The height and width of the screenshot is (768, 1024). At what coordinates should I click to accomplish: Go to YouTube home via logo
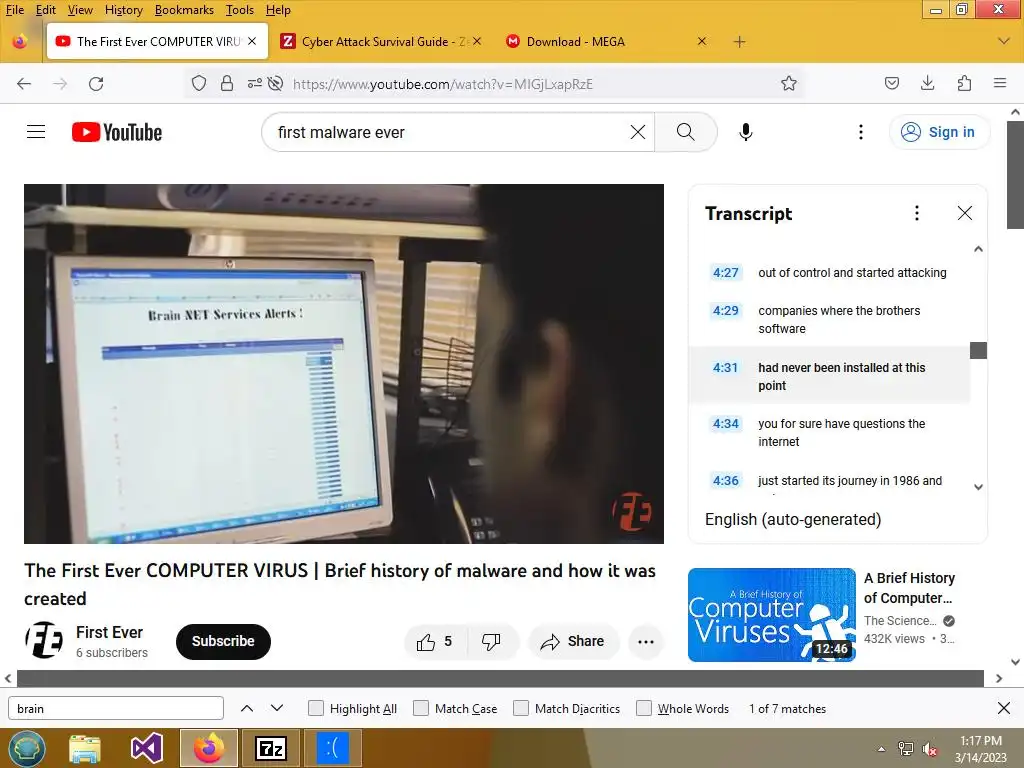click(x=117, y=132)
